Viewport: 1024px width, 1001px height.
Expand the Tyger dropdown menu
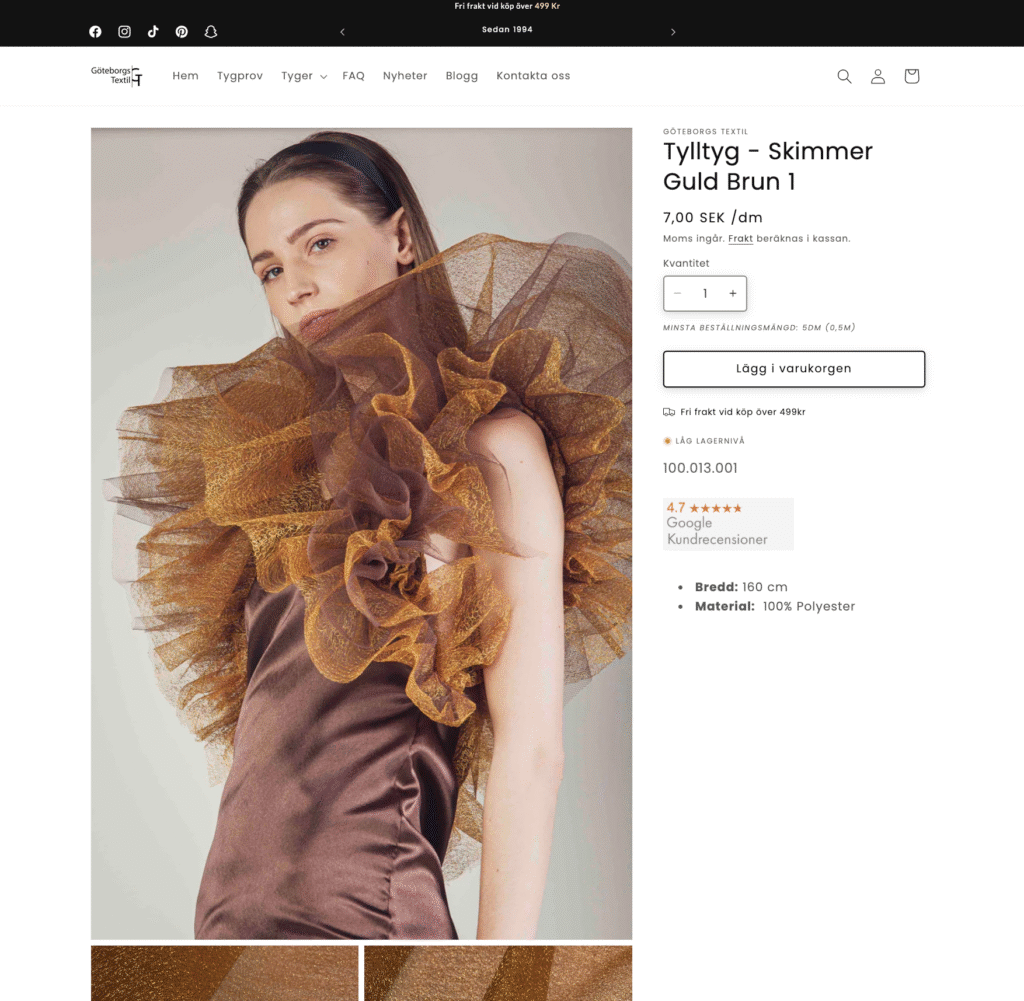click(304, 76)
